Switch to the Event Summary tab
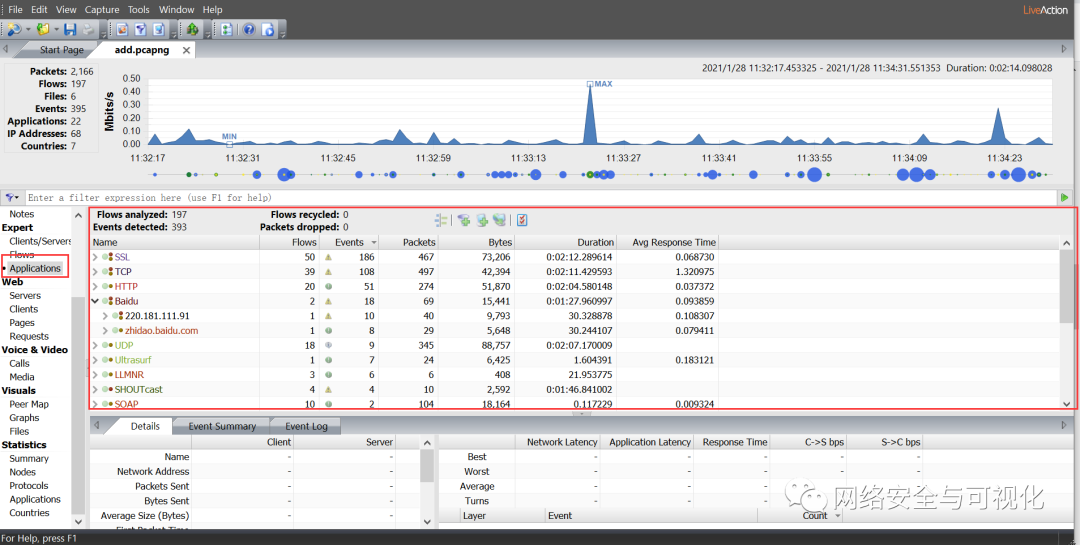Image resolution: width=1080 pixels, height=545 pixels. (222, 426)
